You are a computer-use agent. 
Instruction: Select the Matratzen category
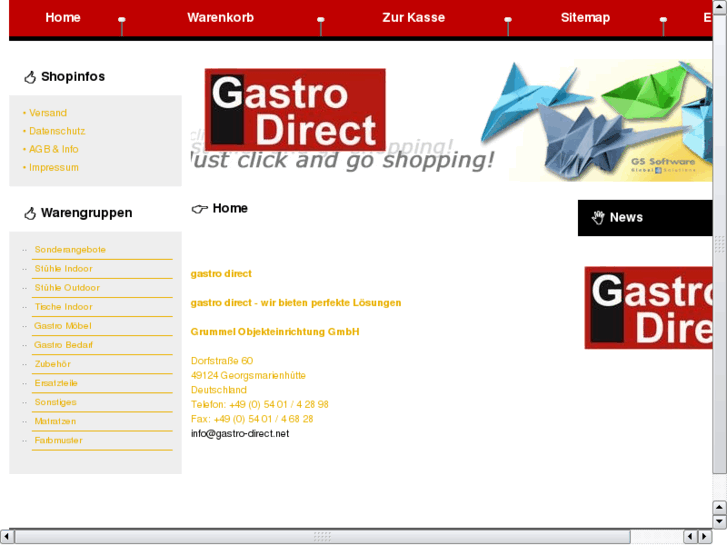pyautogui.click(x=55, y=421)
